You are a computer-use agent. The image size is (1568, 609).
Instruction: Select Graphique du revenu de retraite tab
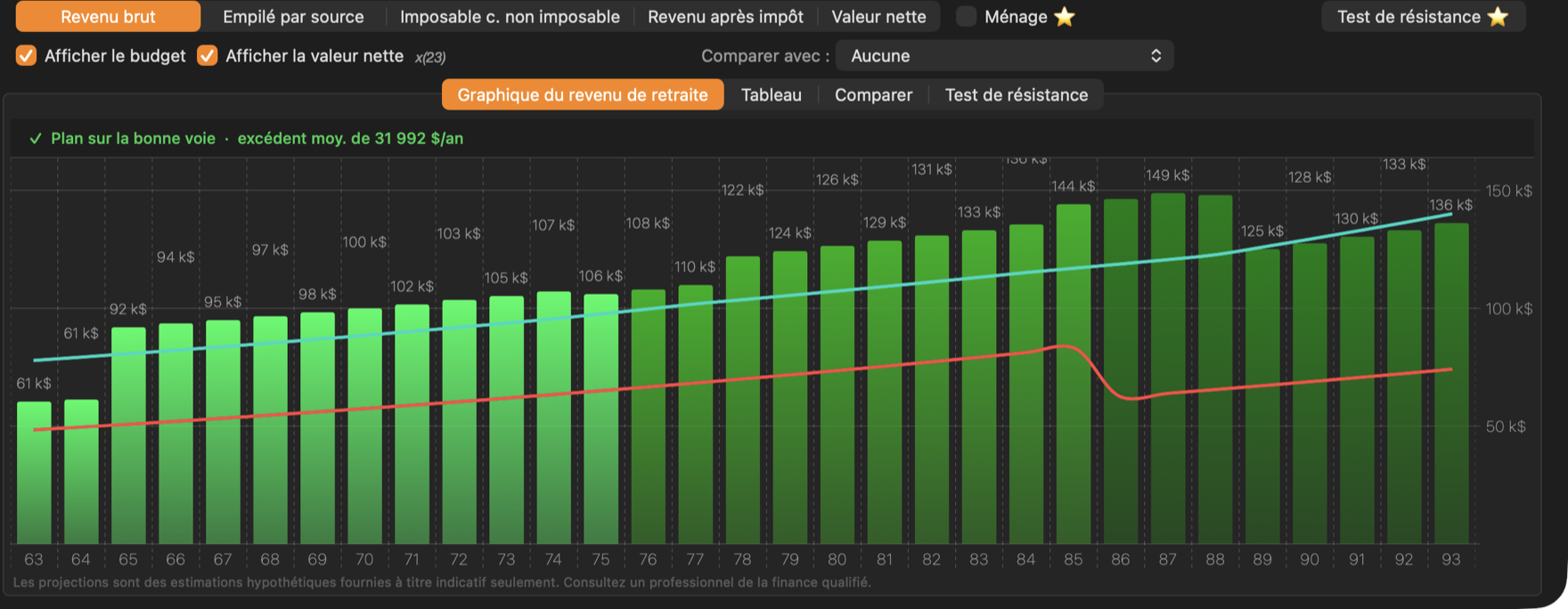pyautogui.click(x=583, y=94)
